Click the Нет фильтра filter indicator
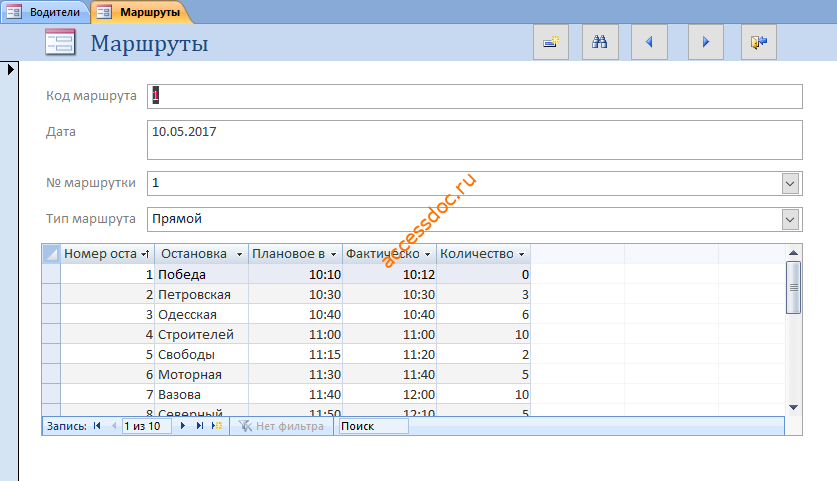This screenshot has width=837, height=481. click(x=281, y=426)
